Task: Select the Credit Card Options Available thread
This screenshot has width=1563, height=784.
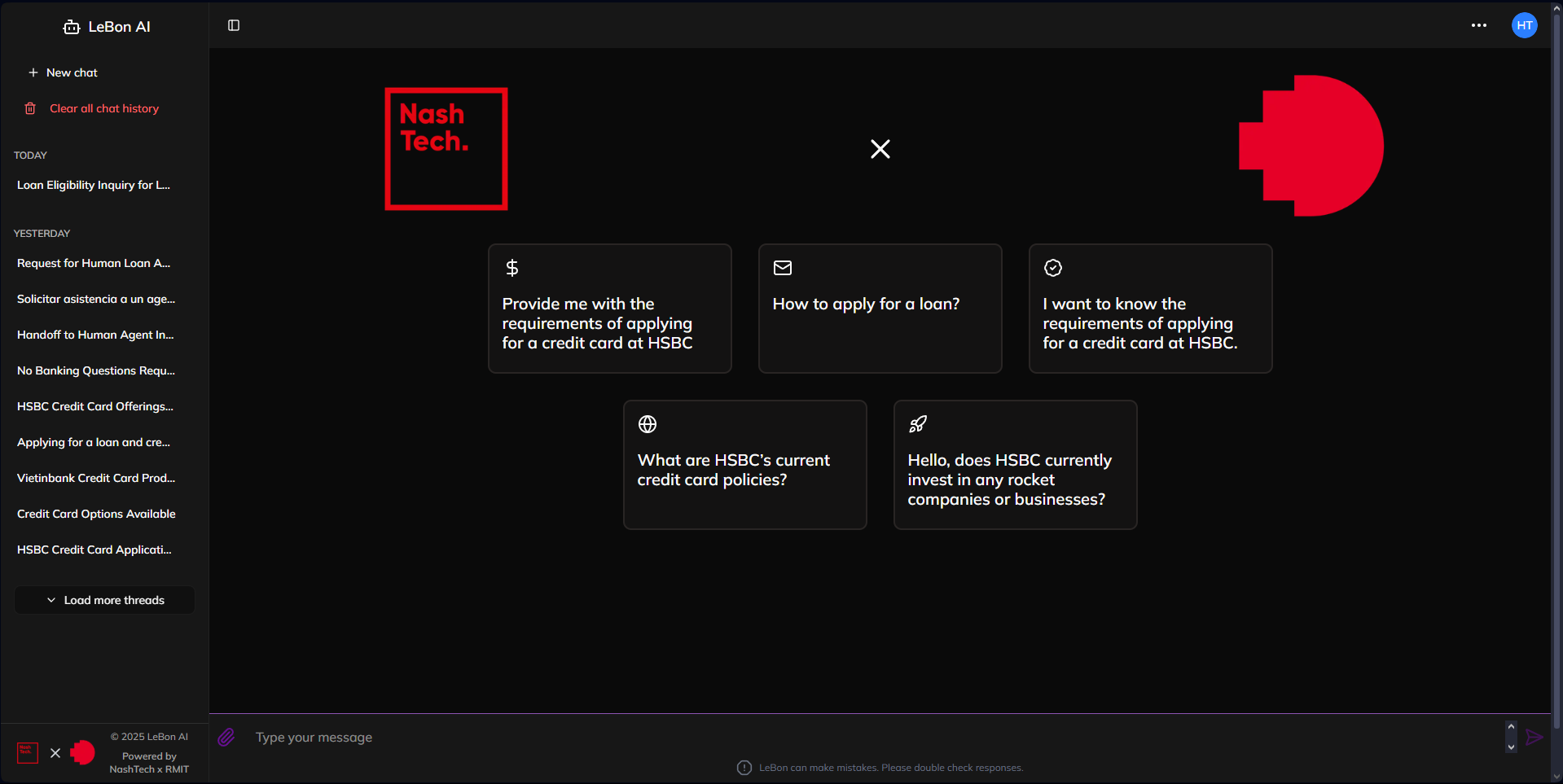Action: pos(96,514)
